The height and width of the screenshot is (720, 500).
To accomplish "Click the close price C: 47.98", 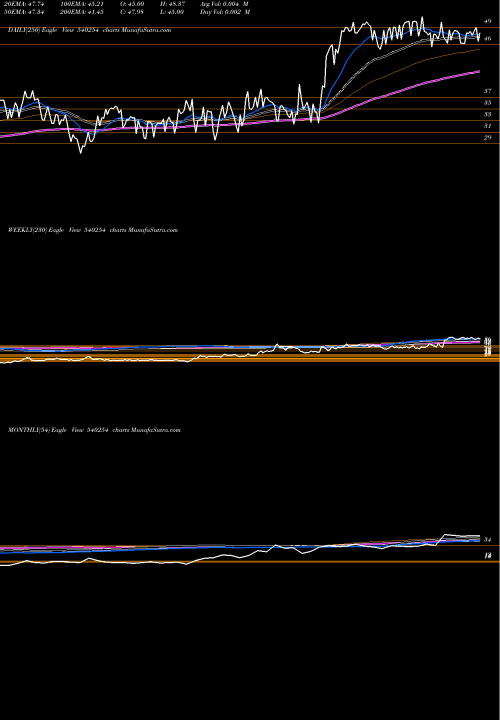I will [133, 12].
